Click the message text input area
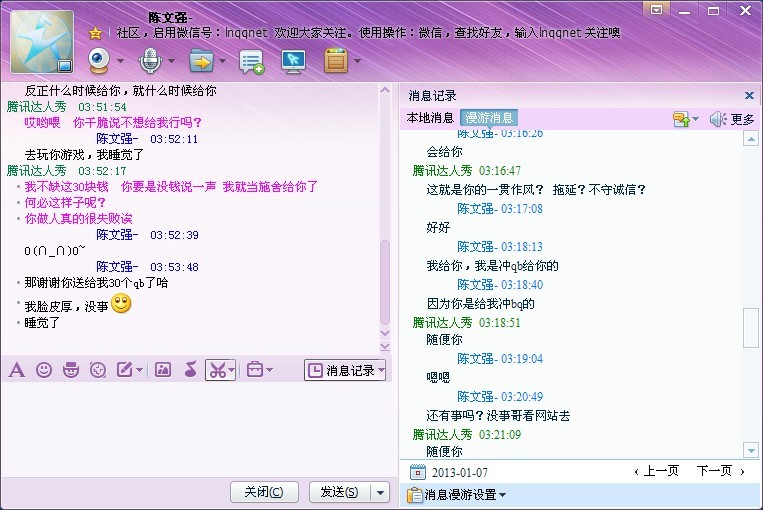The height and width of the screenshot is (510, 763). click(x=199, y=428)
